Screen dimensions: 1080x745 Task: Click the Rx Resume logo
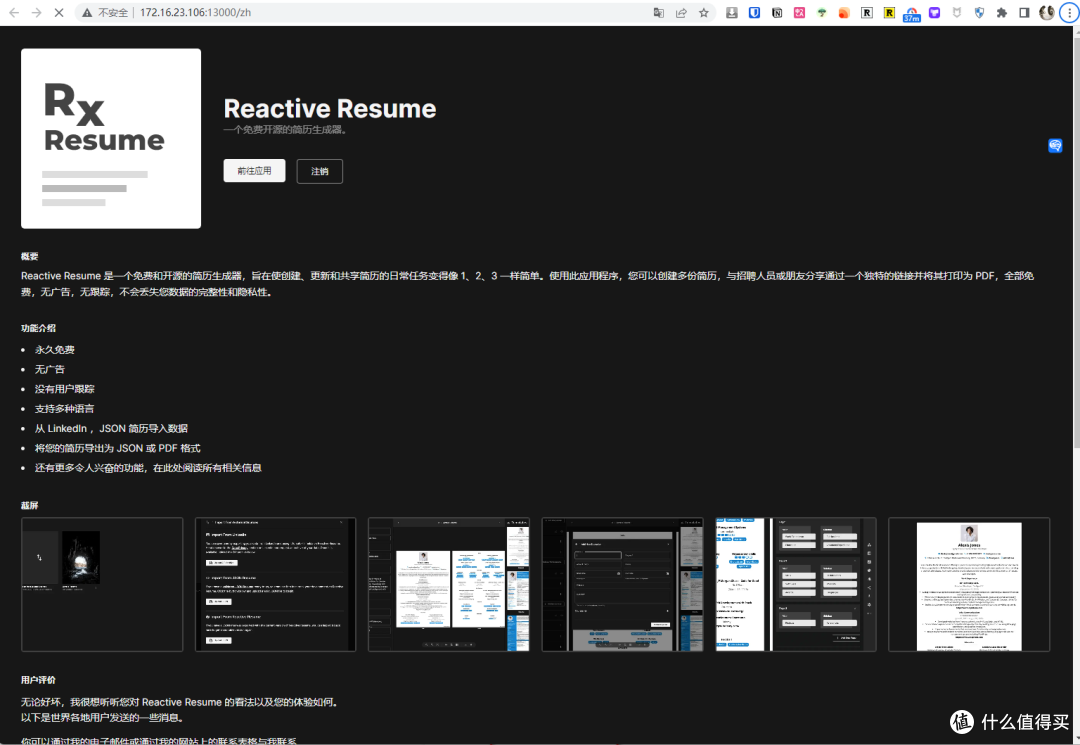[110, 138]
